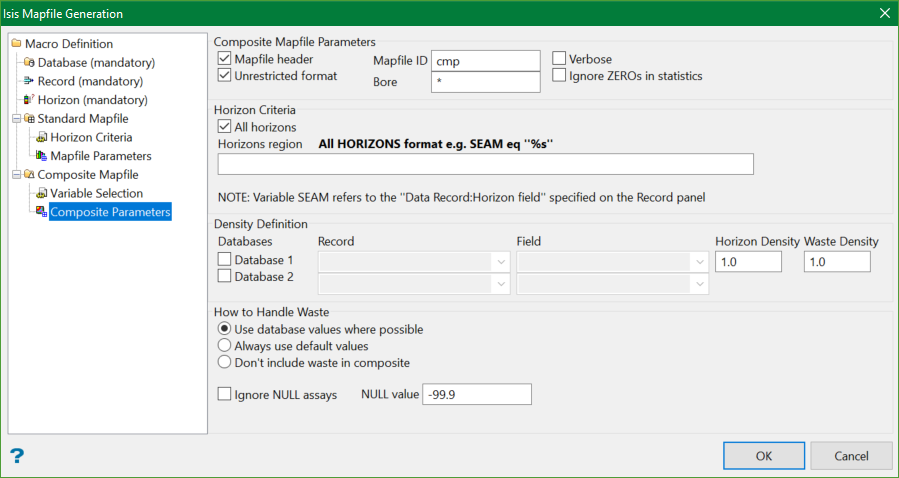Click the Database (mandatory) node icon
899x478 pixels.
point(29,62)
